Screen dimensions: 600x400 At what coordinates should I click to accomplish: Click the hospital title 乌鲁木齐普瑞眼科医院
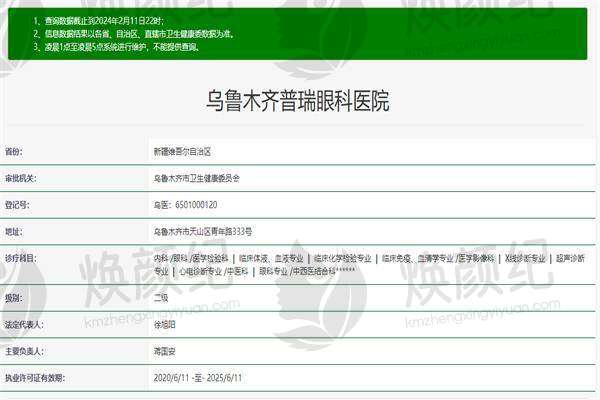pos(298,101)
